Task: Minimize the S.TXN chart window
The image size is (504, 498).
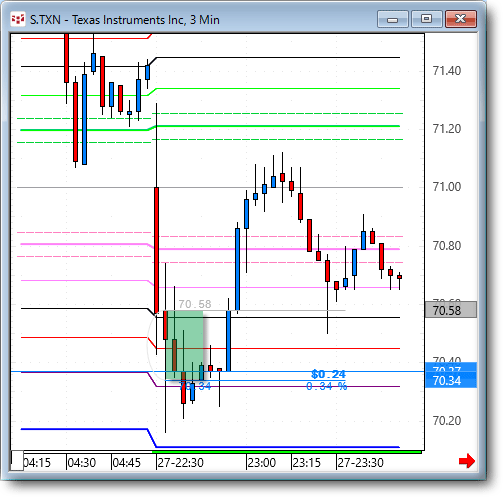Action: click(393, 19)
